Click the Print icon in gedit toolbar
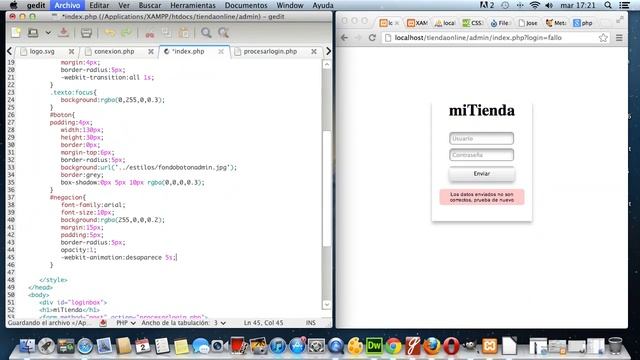 tap(86, 33)
